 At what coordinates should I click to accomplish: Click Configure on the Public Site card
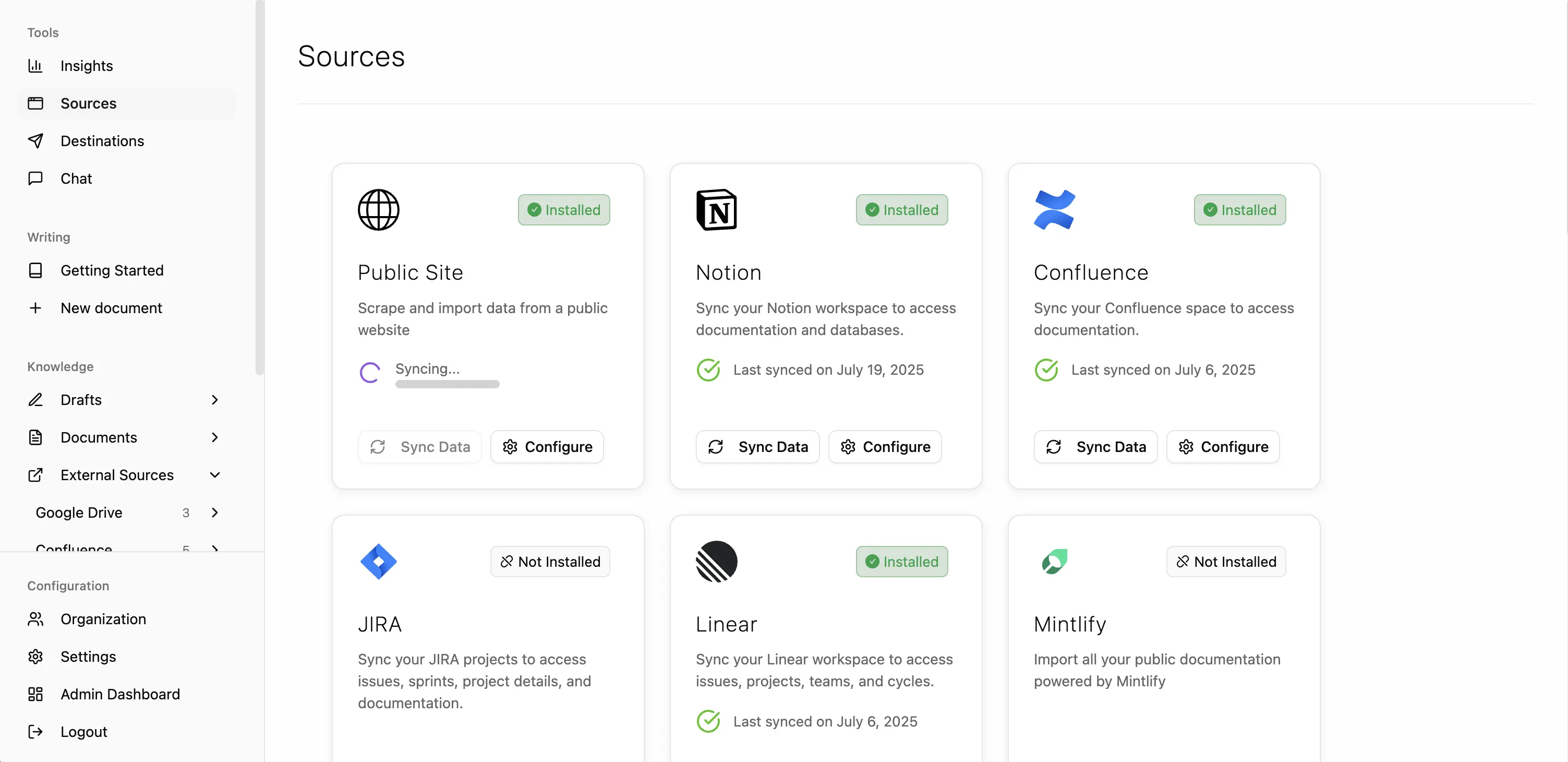547,447
